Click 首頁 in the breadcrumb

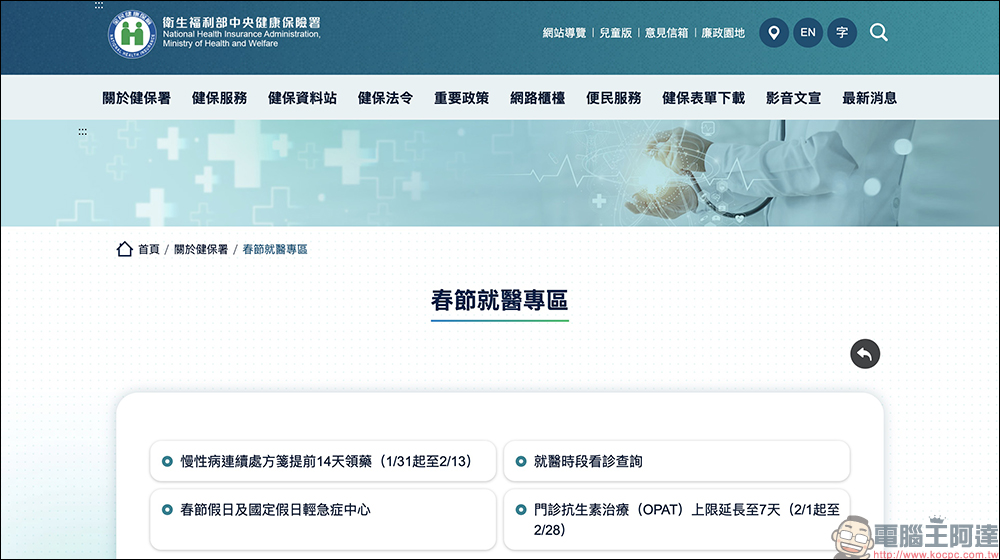(149, 249)
